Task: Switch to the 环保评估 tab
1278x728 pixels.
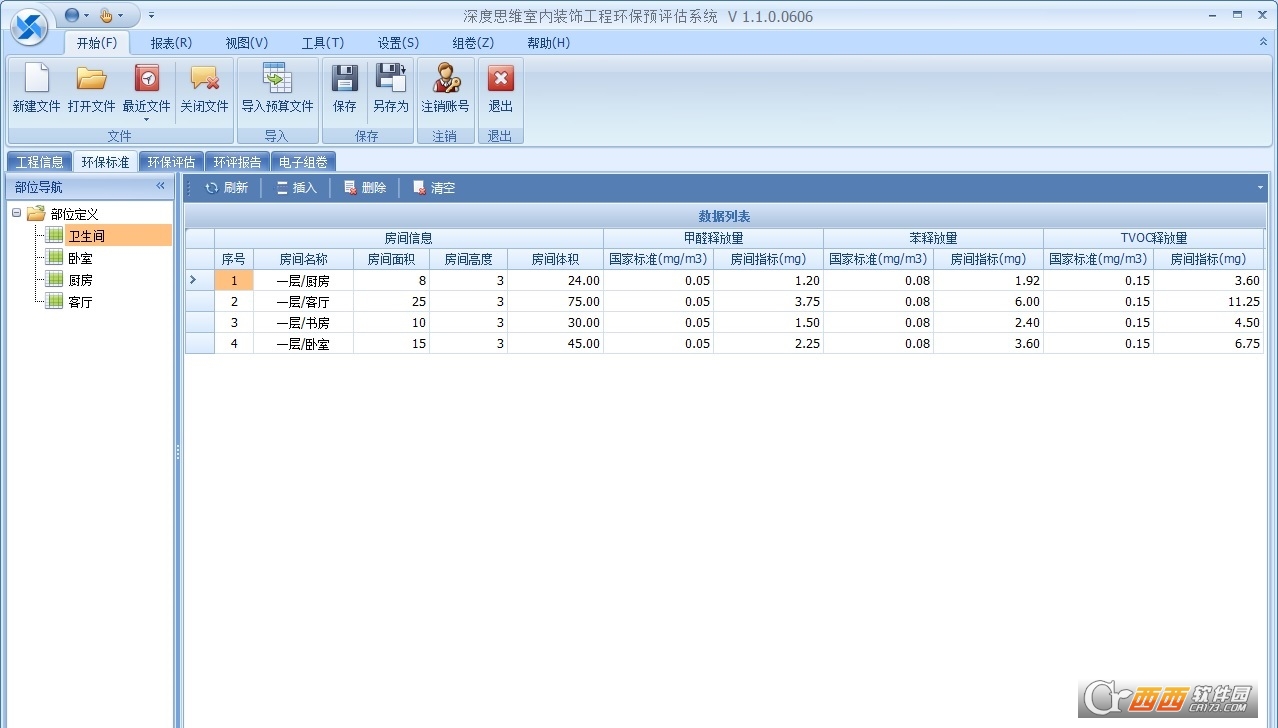Action: tap(171, 161)
